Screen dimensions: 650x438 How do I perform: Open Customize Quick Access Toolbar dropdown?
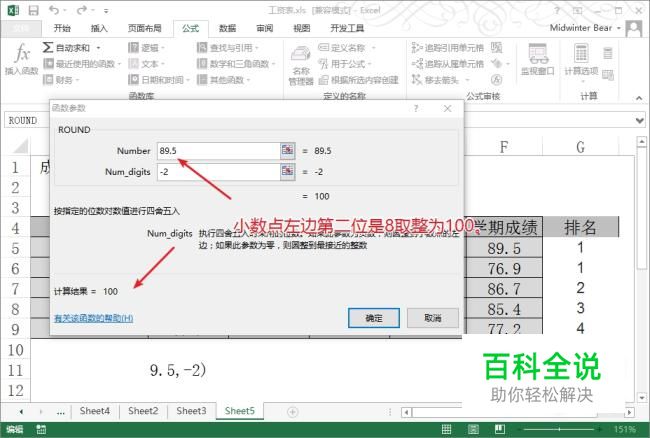pos(106,11)
